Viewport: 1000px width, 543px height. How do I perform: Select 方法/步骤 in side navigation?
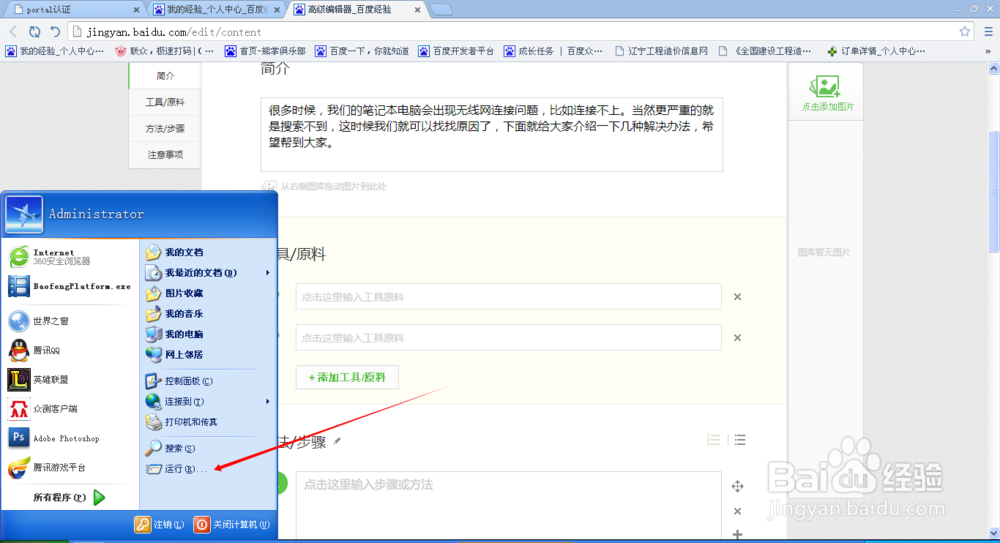click(x=165, y=128)
